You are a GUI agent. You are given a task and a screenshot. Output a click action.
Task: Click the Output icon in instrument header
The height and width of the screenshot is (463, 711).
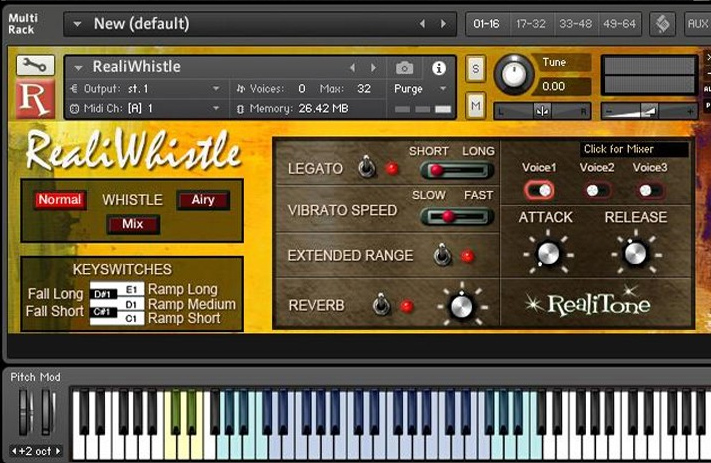pyautogui.click(x=74, y=88)
